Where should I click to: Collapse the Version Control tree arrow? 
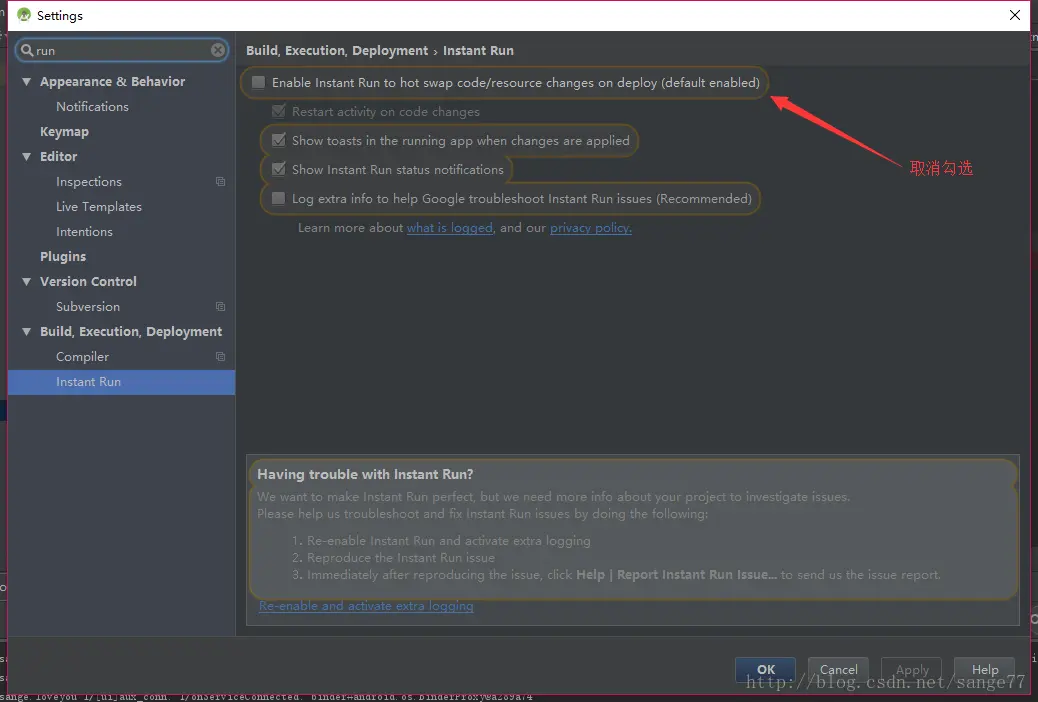[x=26, y=281]
